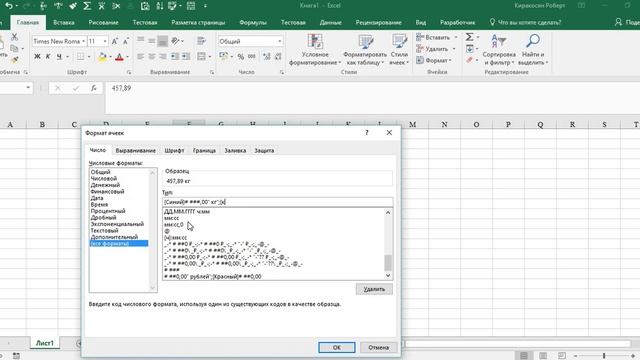
Task: Open the number format dropdown showing Общий
Action: pyautogui.click(x=280, y=41)
